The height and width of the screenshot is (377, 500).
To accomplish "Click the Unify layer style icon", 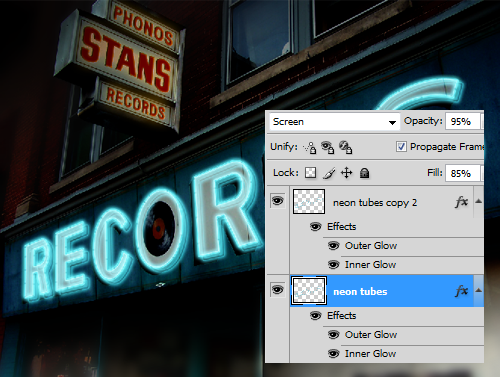I will pyautogui.click(x=345, y=148).
